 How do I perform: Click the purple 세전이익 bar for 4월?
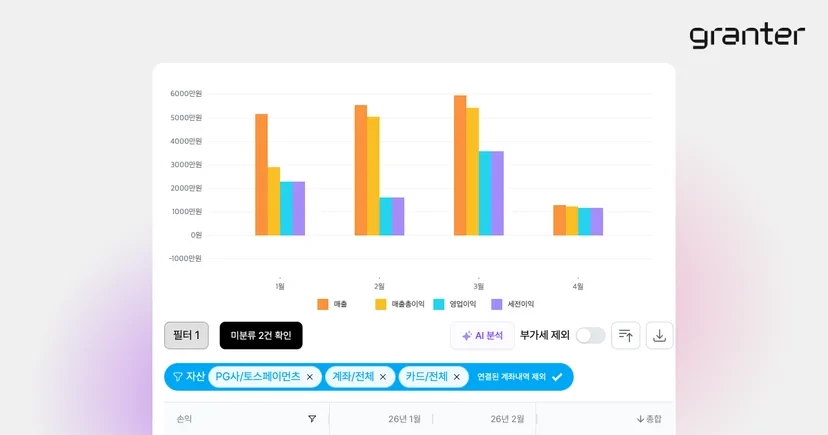click(x=597, y=222)
